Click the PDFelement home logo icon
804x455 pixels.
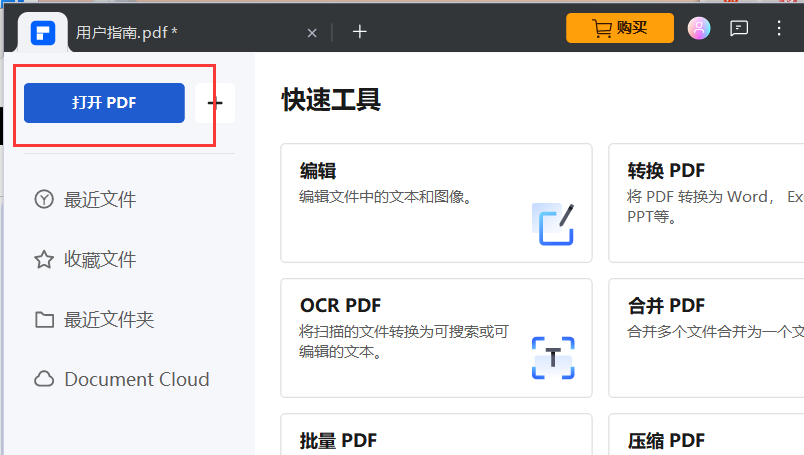click(43, 33)
